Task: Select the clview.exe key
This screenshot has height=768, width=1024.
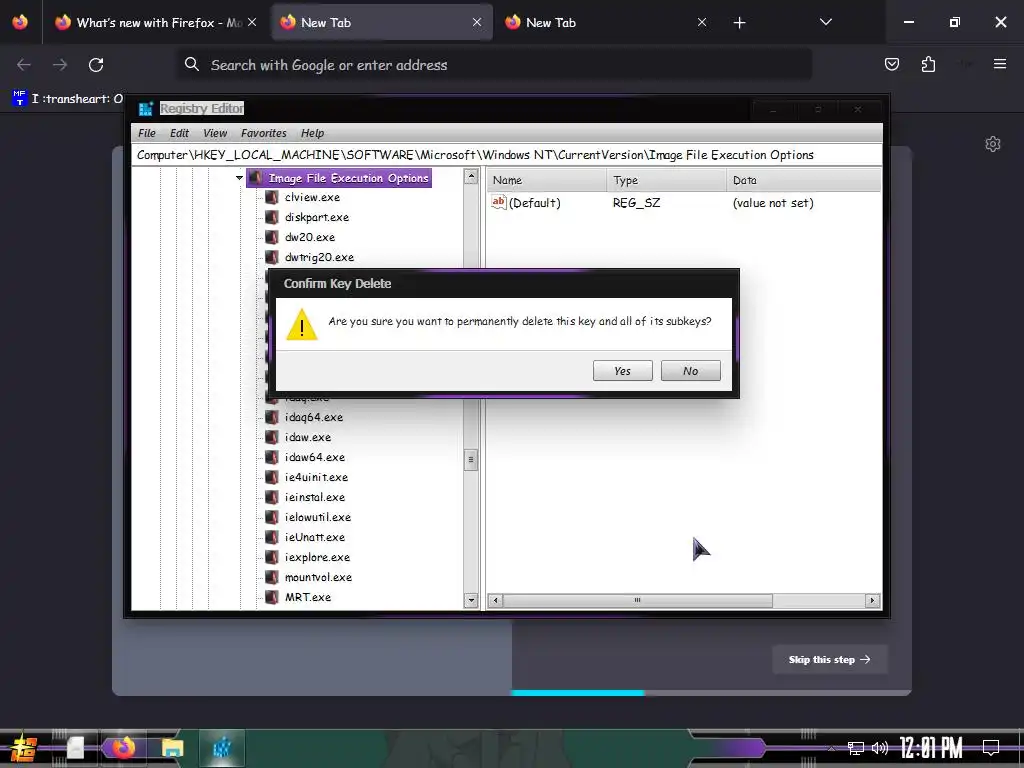Action: [312, 197]
